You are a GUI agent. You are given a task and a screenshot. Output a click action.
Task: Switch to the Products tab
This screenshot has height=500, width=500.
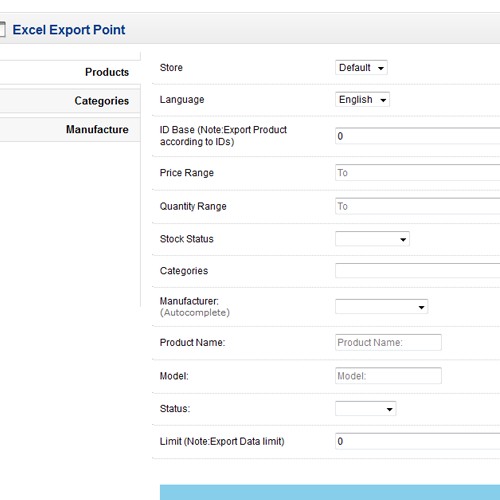[70, 72]
